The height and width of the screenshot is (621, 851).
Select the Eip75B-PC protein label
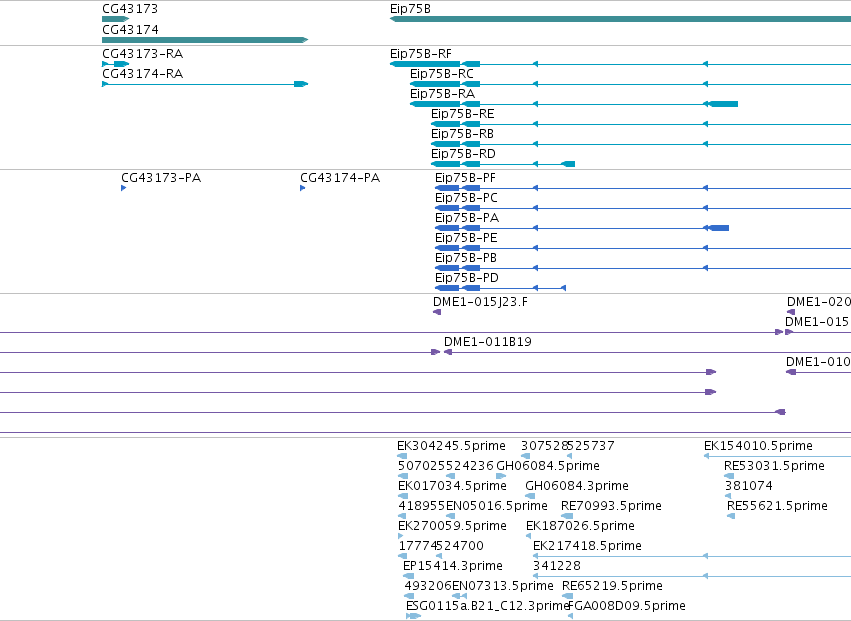[466, 198]
